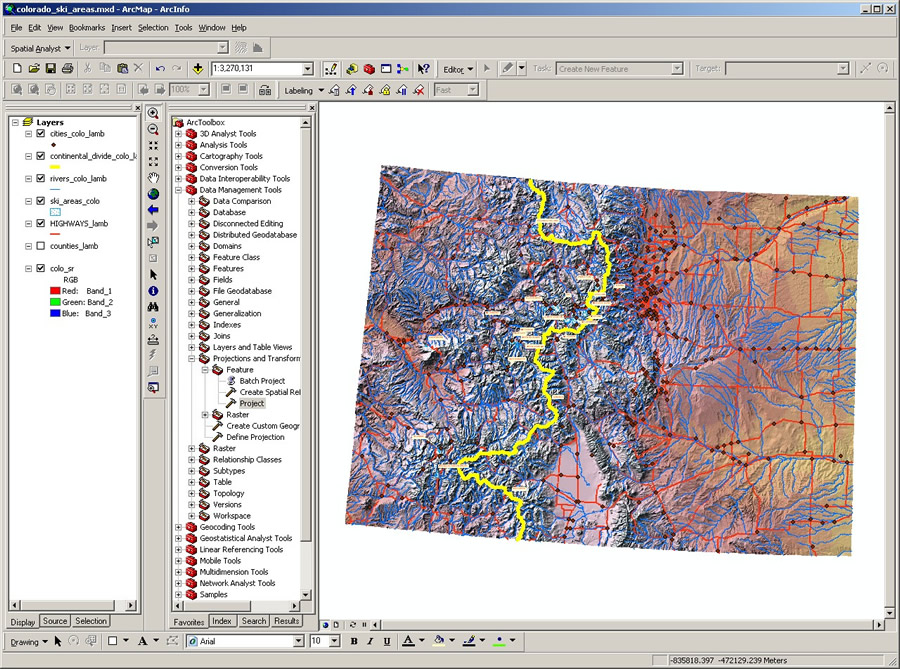Activate the Identify tool
The image size is (900, 669).
click(x=153, y=291)
